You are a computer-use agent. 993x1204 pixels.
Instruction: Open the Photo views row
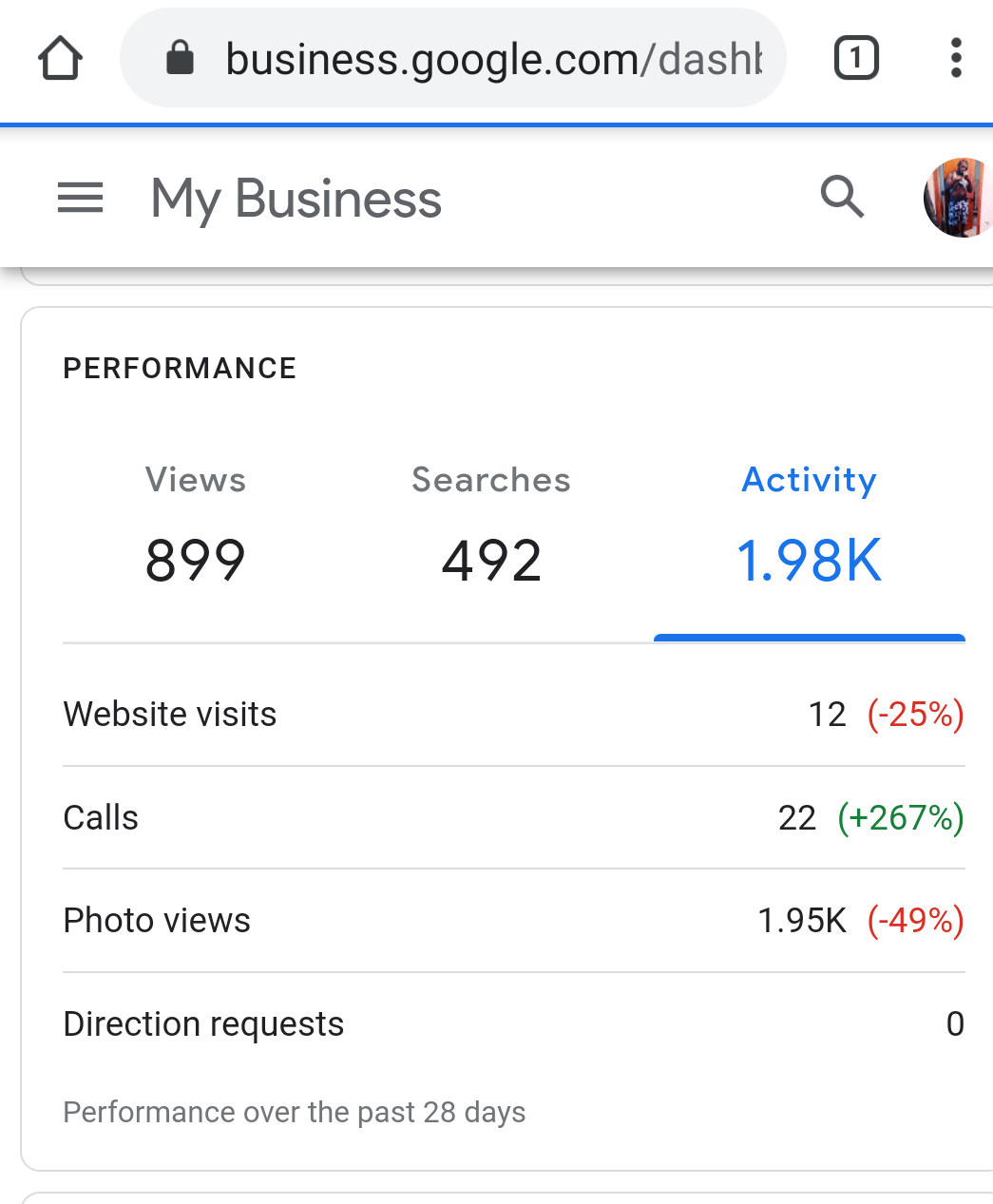[513, 921]
